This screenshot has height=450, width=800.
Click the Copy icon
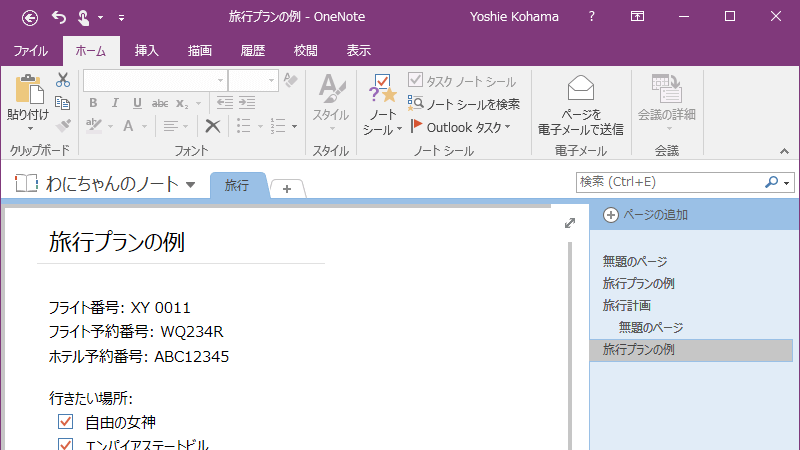[x=63, y=103]
